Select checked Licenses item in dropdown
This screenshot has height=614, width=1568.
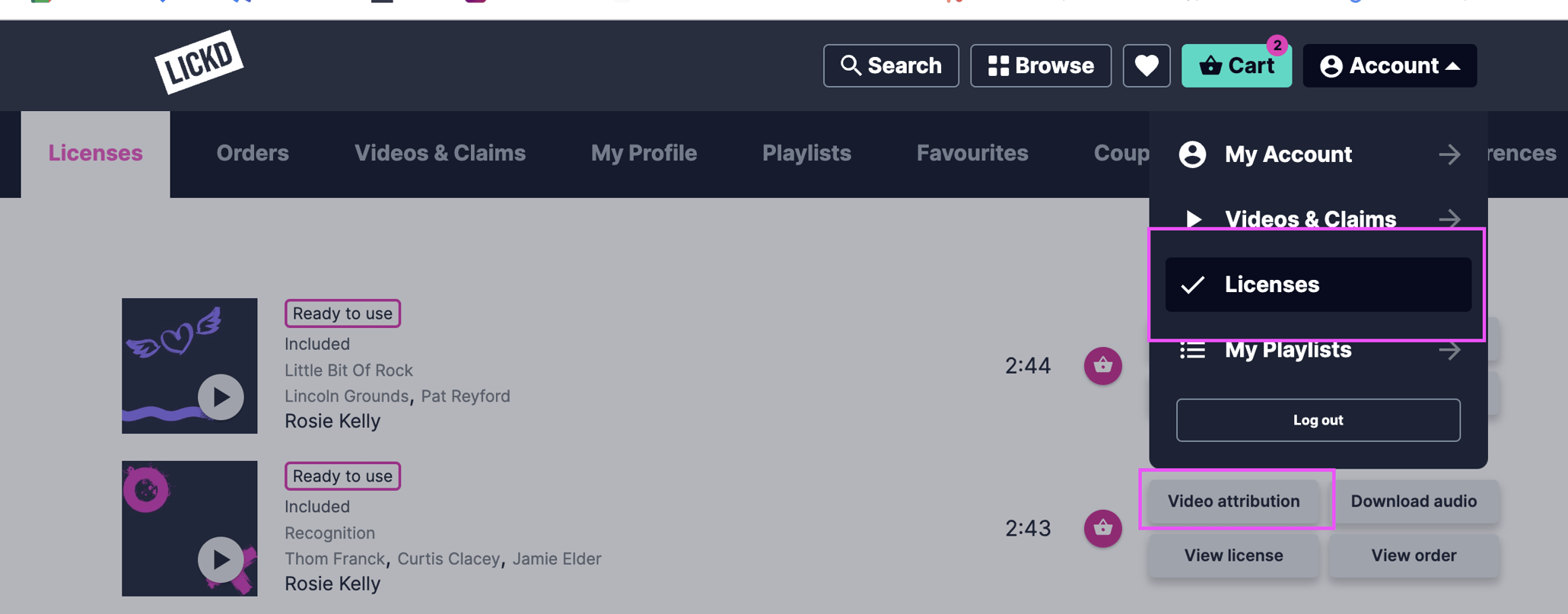(1318, 285)
